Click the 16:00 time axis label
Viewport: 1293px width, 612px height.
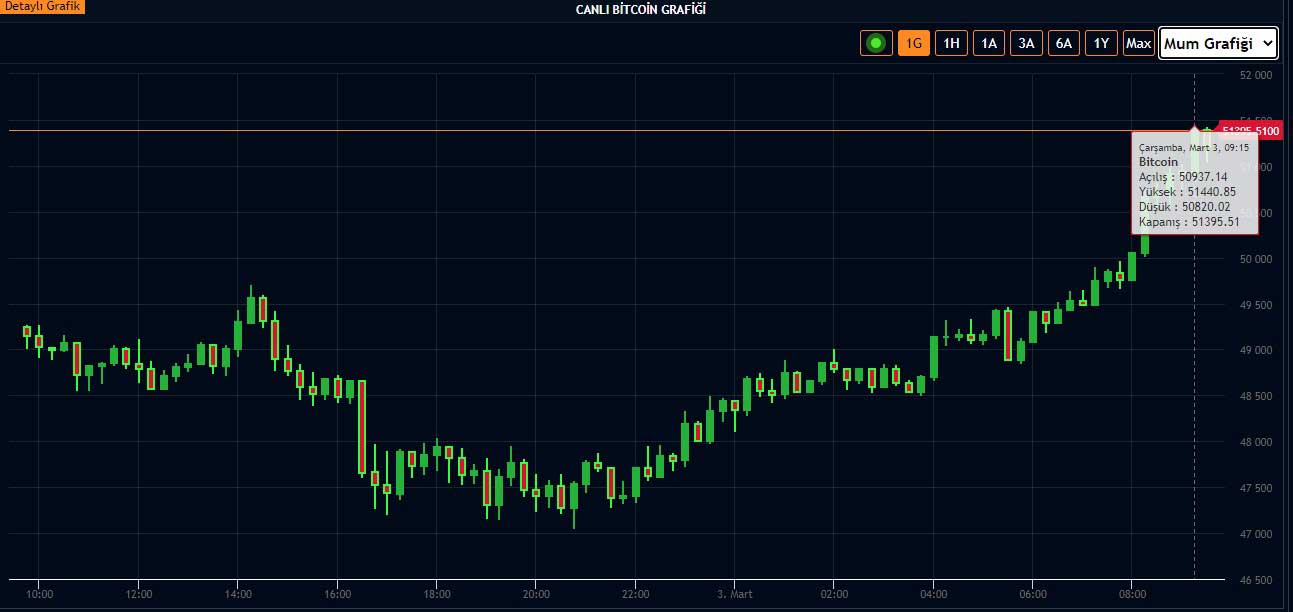pos(338,594)
